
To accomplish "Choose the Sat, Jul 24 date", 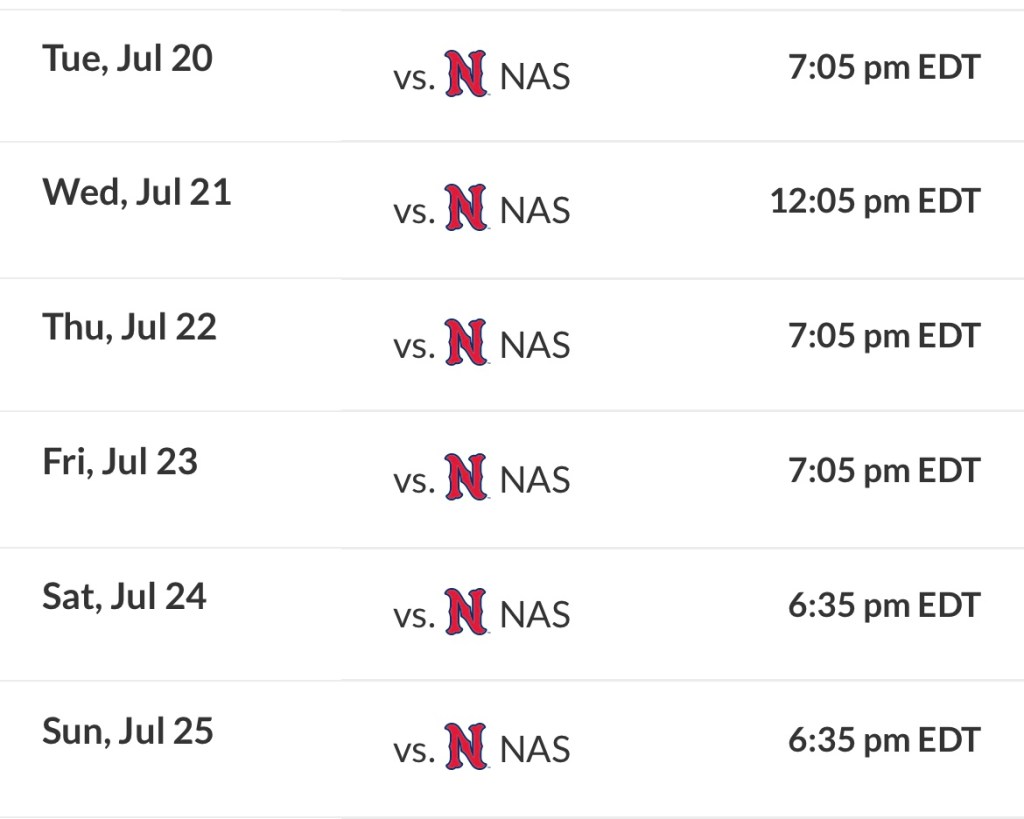I will (x=124, y=597).
